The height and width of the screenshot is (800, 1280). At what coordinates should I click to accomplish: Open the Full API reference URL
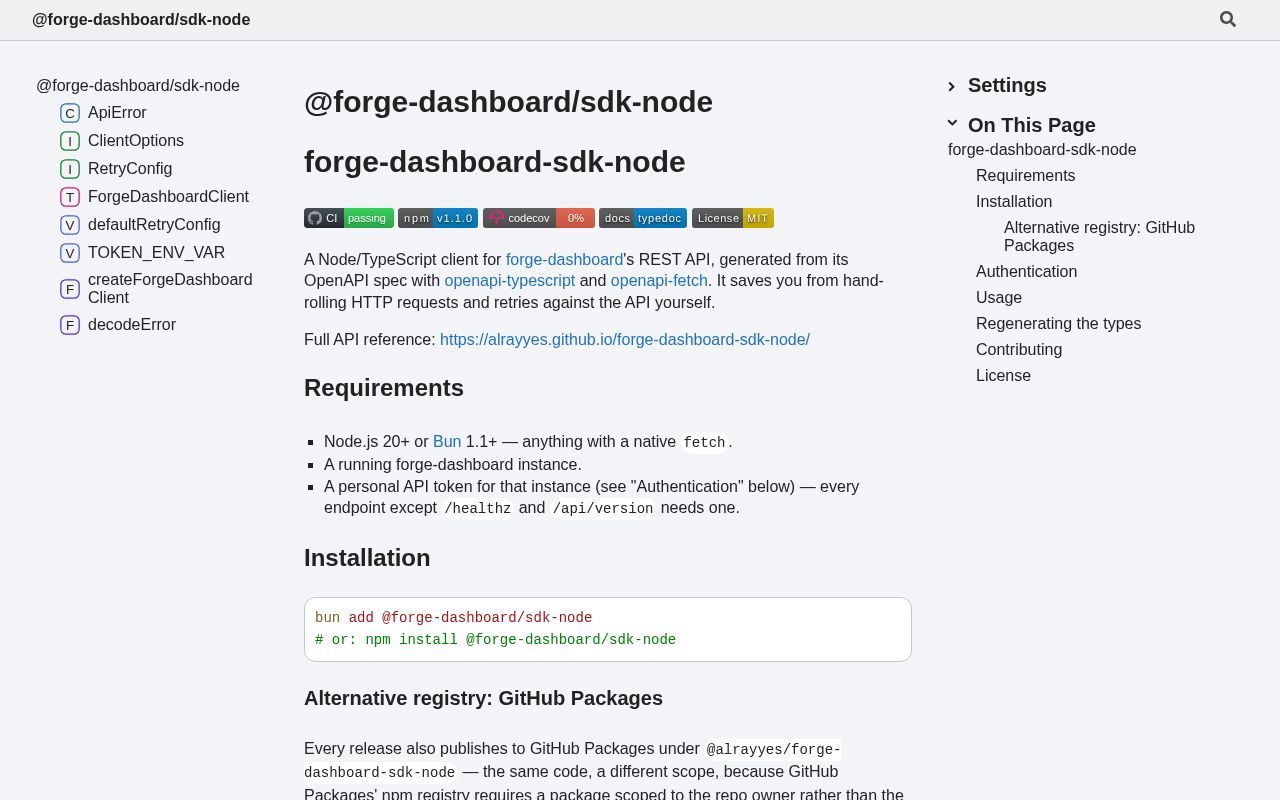point(625,340)
